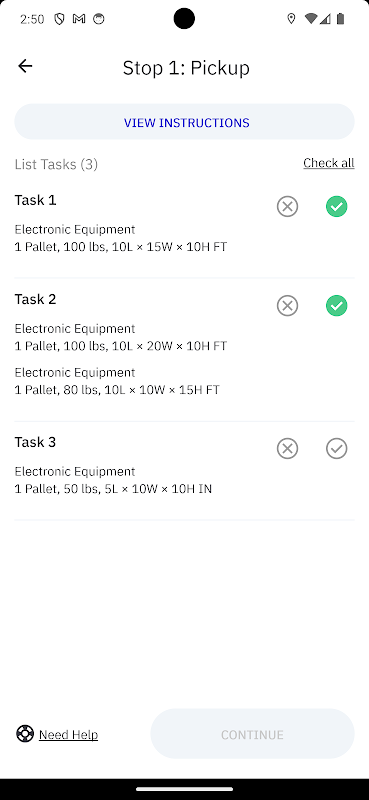Mark Task 3 as completed
The image size is (369, 800).
[x=336, y=448]
